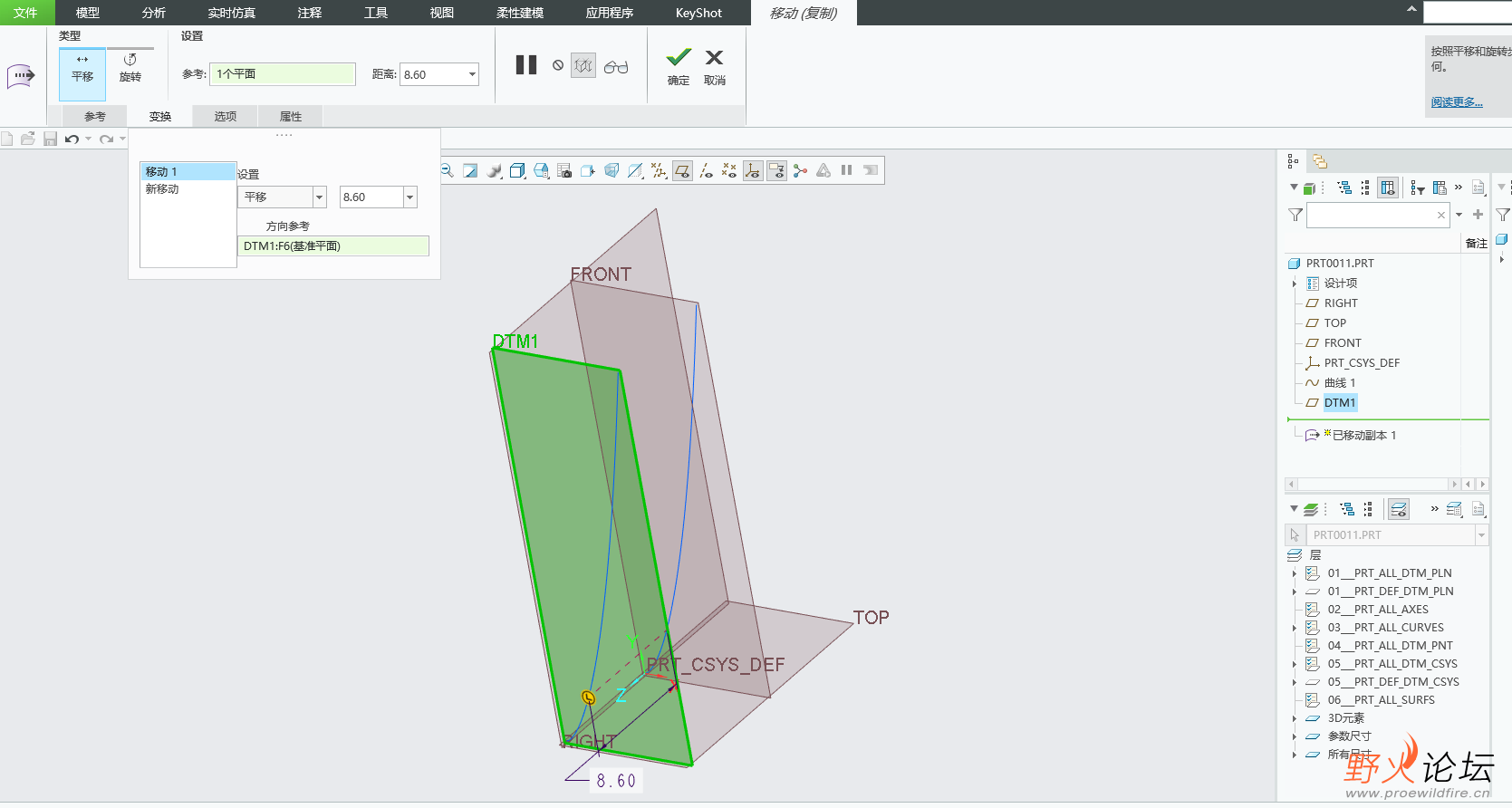The width and height of the screenshot is (1512, 808).
Task: Toggle axis display
Action: (706, 170)
